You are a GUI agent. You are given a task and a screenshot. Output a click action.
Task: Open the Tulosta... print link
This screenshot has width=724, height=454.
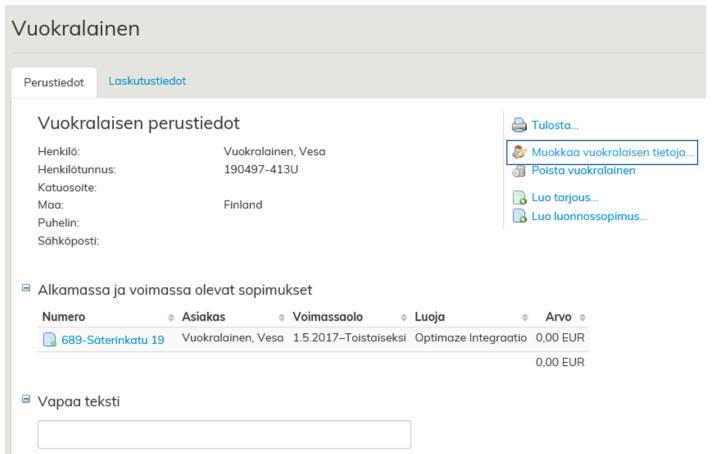(x=555, y=126)
